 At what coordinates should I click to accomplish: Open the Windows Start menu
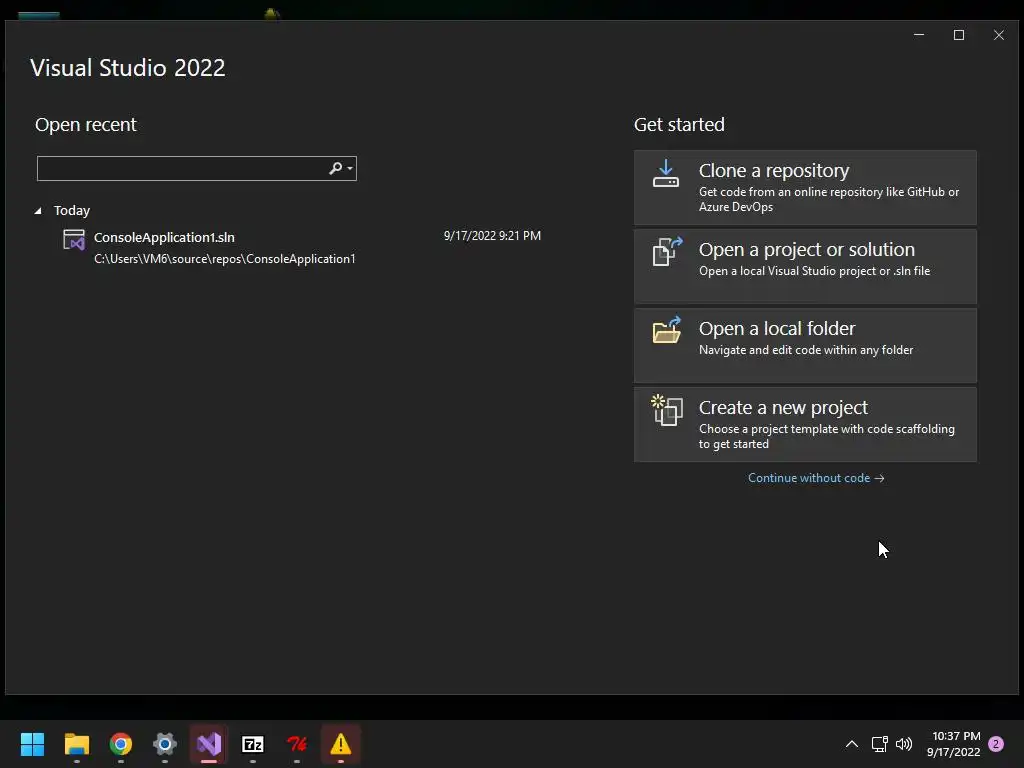32,744
